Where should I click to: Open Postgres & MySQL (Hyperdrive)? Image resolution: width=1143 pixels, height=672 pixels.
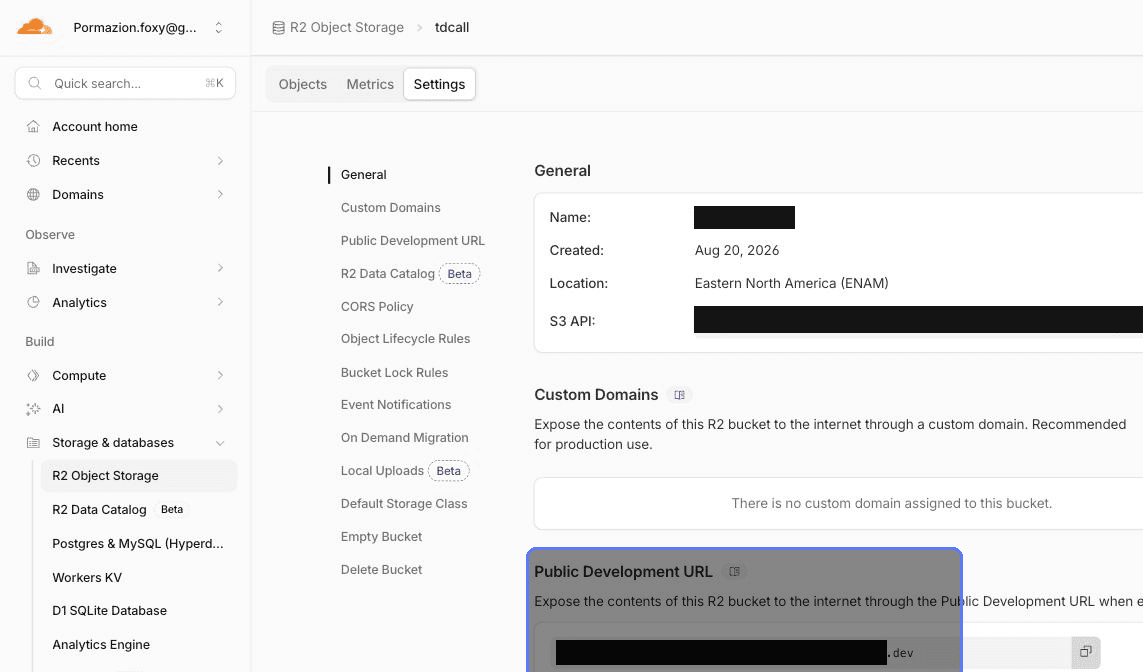(x=138, y=544)
